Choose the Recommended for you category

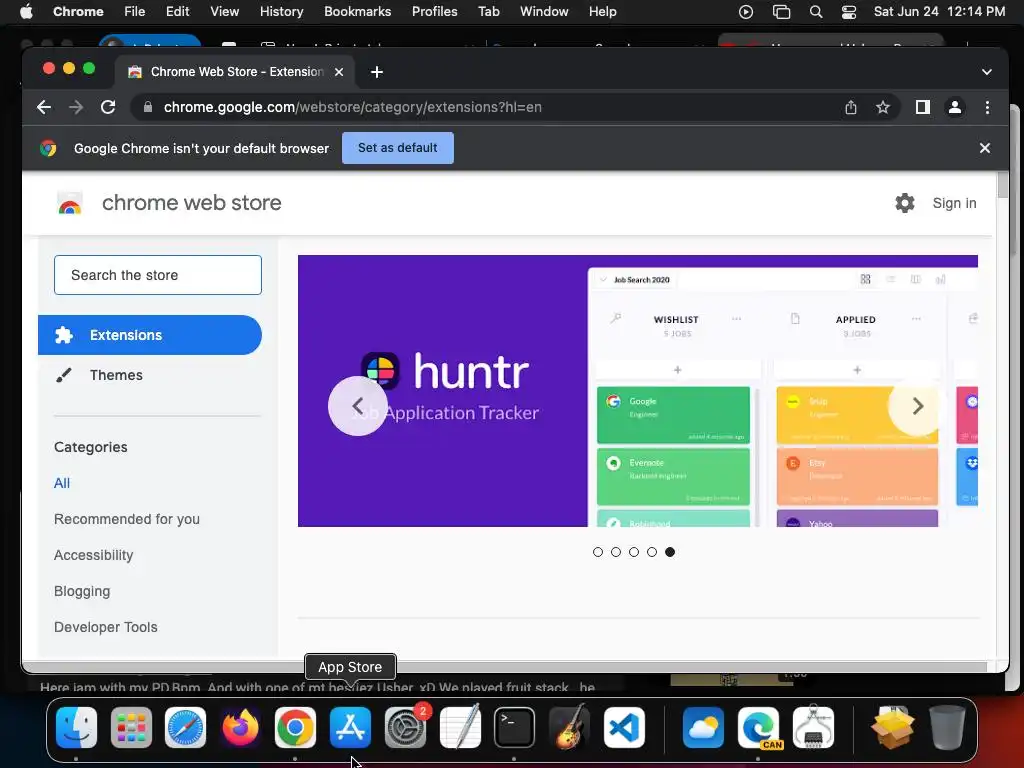coord(127,519)
